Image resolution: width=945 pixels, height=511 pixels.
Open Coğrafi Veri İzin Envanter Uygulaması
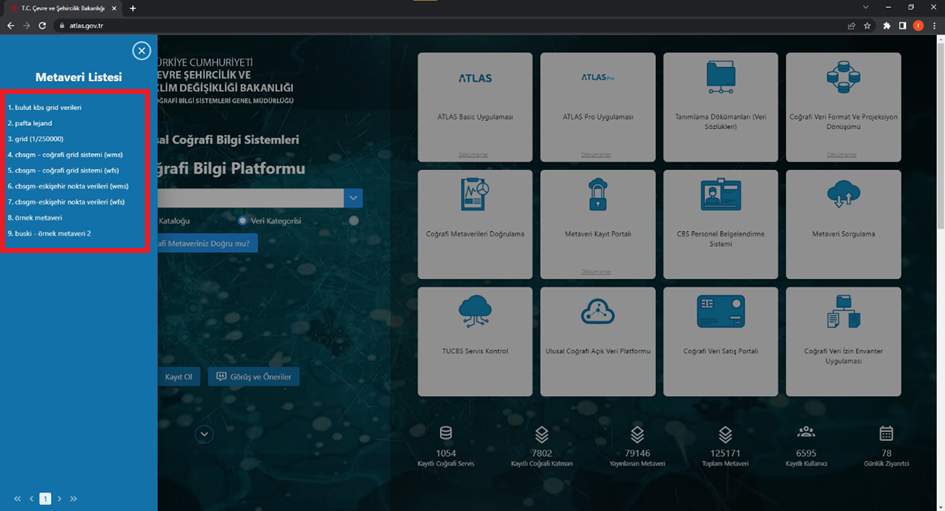point(843,342)
